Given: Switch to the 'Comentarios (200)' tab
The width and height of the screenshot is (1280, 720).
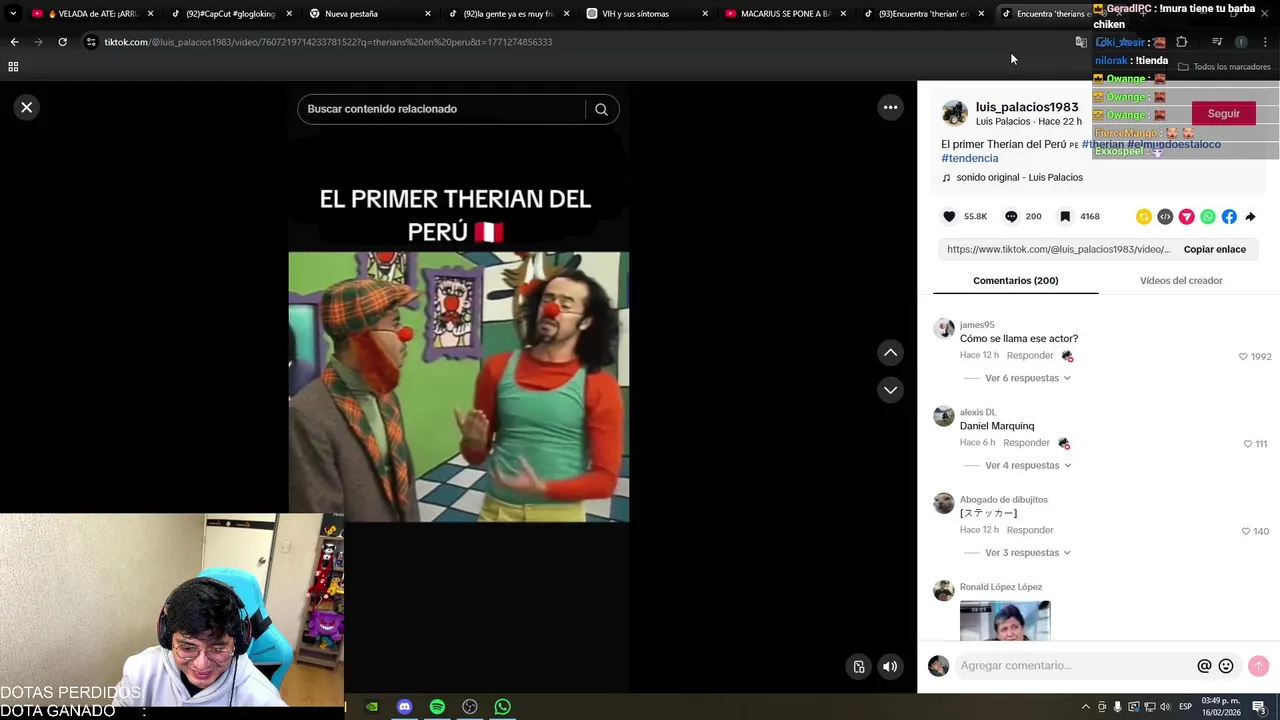Looking at the screenshot, I should [x=1015, y=281].
